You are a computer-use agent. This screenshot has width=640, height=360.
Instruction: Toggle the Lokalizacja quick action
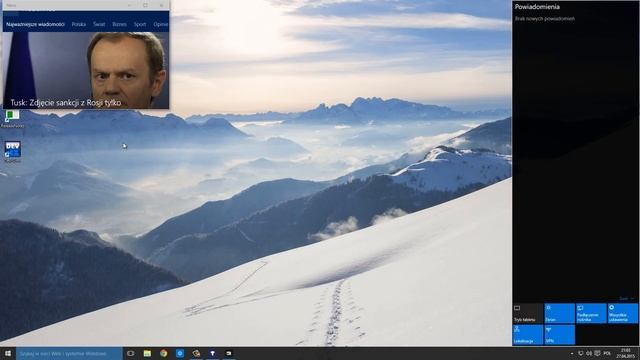(x=528, y=335)
